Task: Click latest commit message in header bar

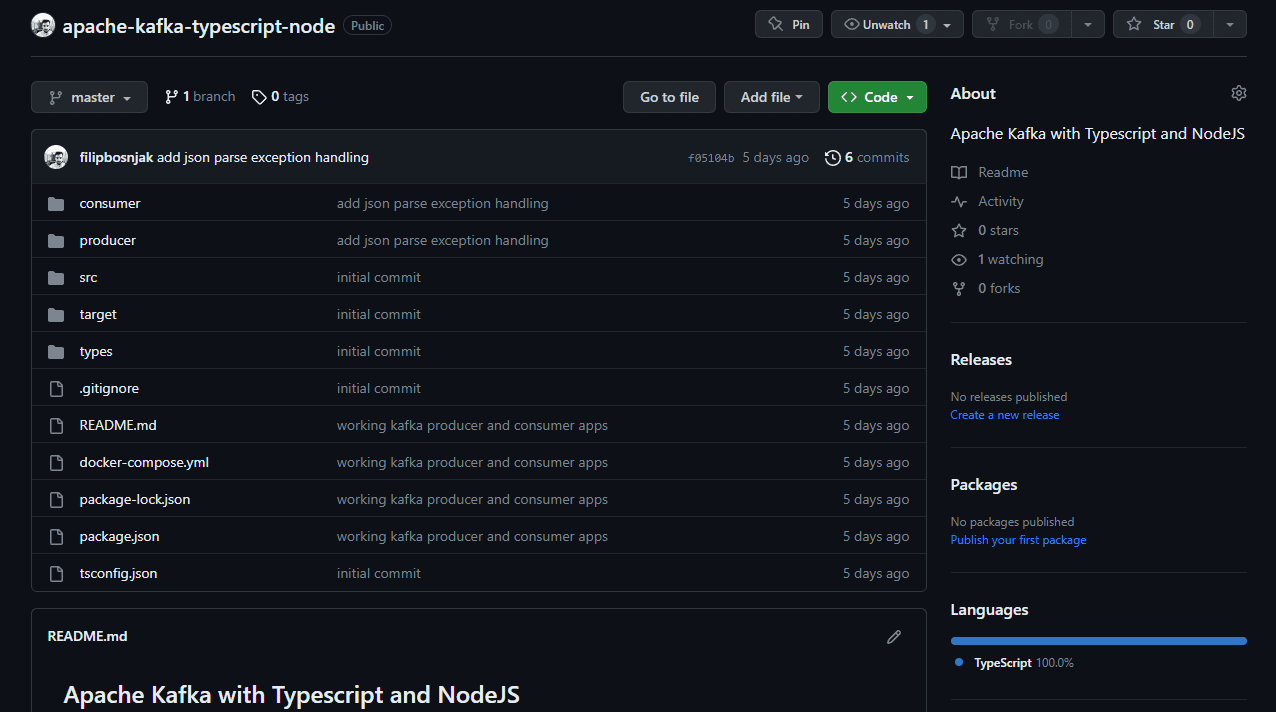Action: (x=263, y=158)
